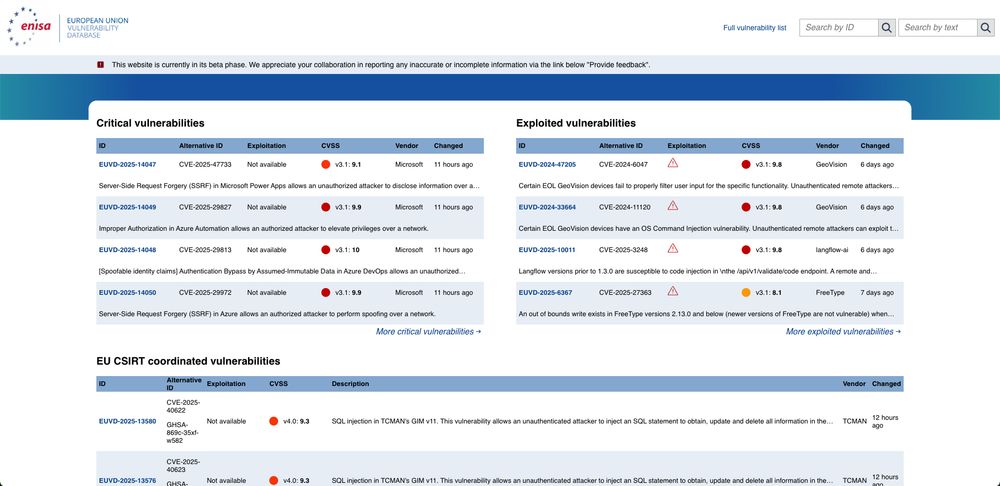Screen dimensions: 1000x486
Task: Open vulnerability EUVD-2025-13580
Action: [x=127, y=421]
